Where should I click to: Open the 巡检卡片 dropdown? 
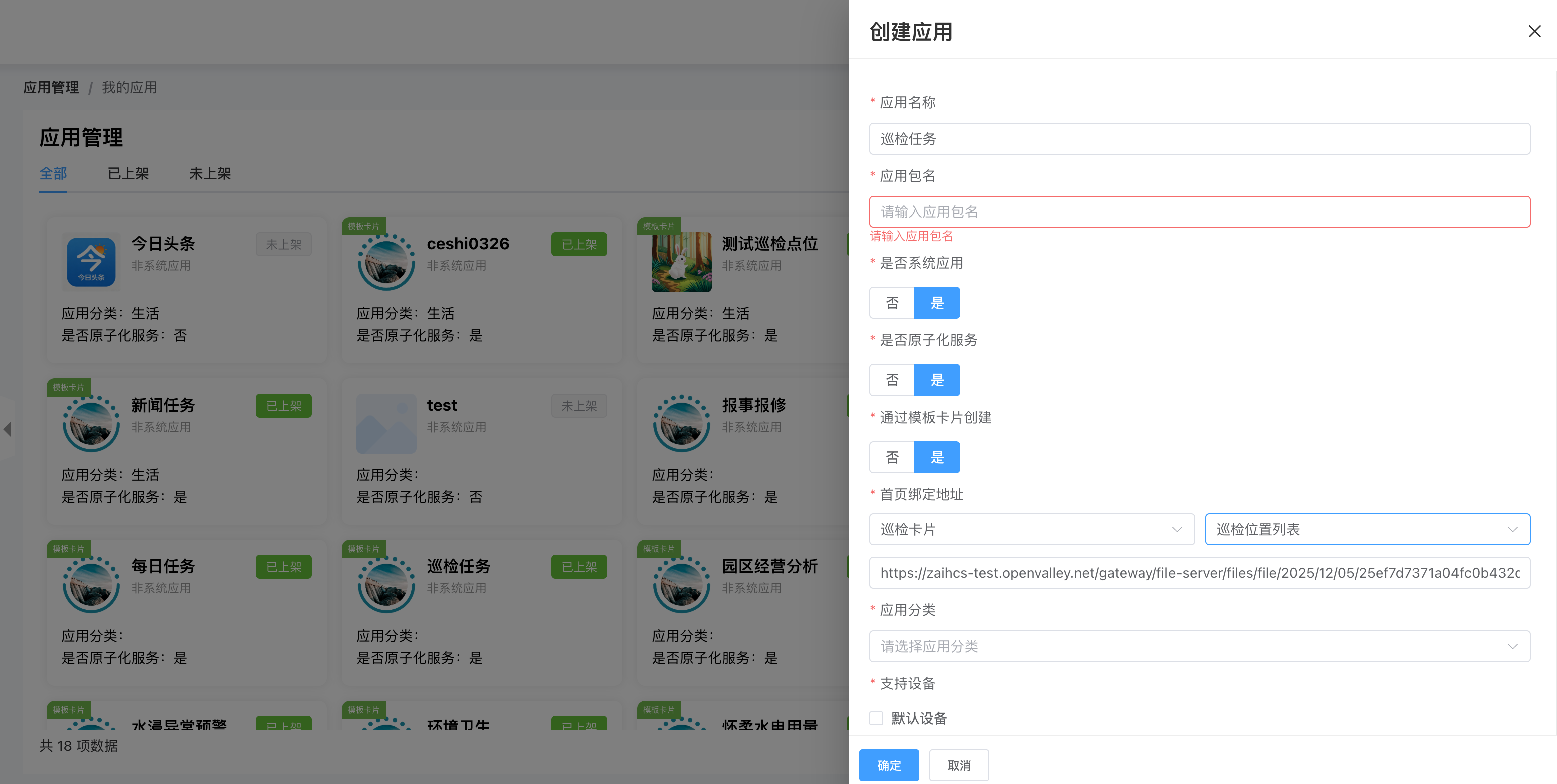pos(1031,529)
